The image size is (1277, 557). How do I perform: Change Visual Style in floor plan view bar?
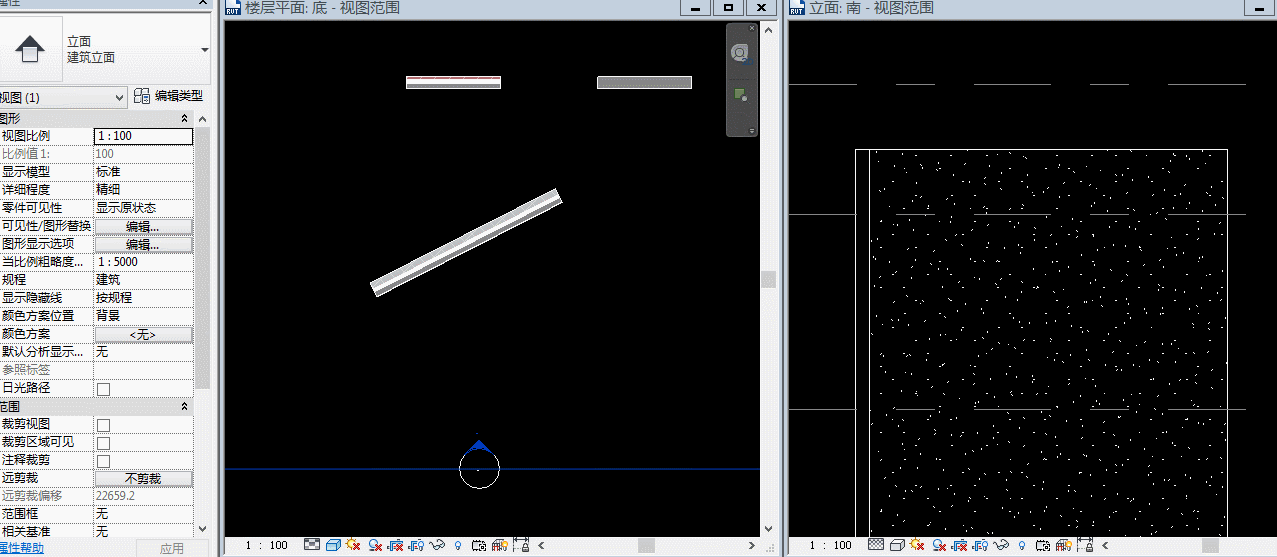(x=333, y=545)
